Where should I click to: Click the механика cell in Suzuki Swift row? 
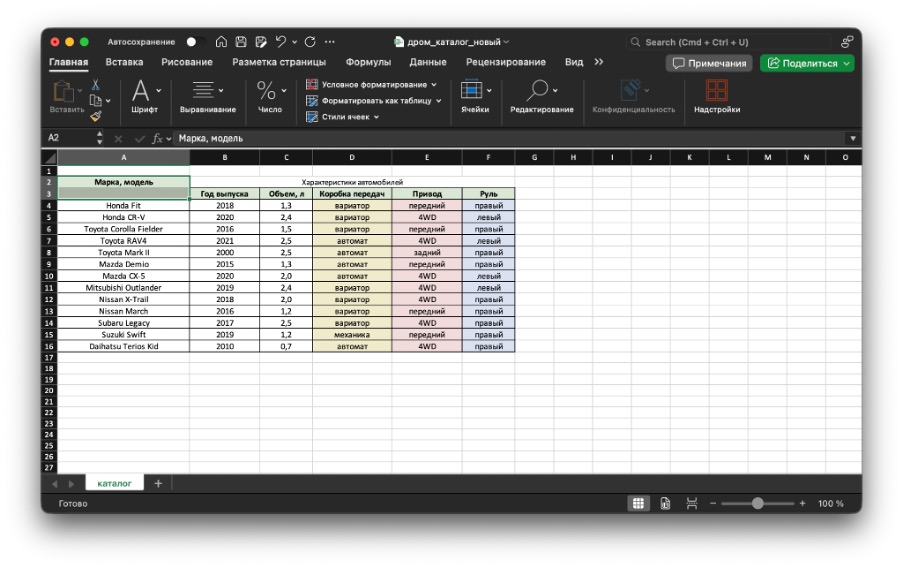[352, 334]
